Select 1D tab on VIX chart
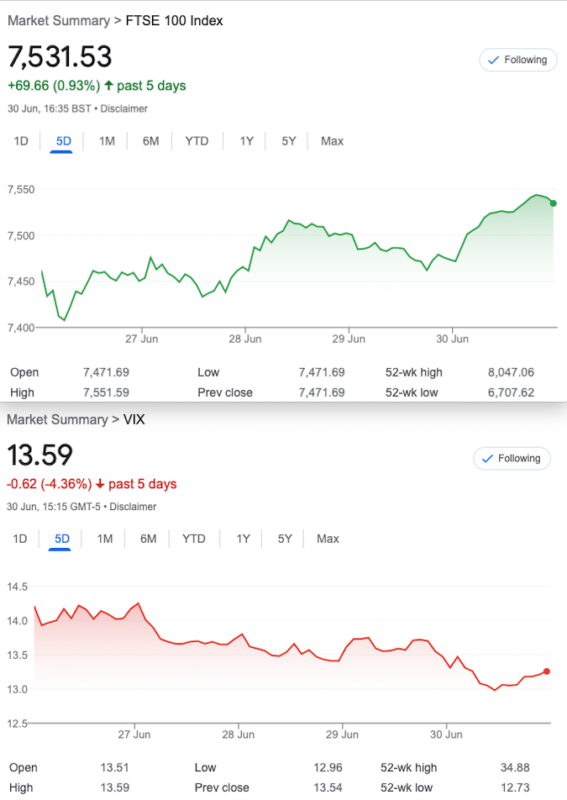Image resolution: width=567 pixels, height=800 pixels. coord(20,539)
